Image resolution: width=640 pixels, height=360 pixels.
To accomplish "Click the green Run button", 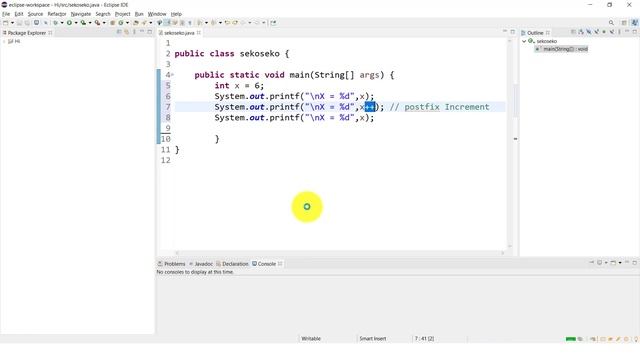I will (69, 23).
